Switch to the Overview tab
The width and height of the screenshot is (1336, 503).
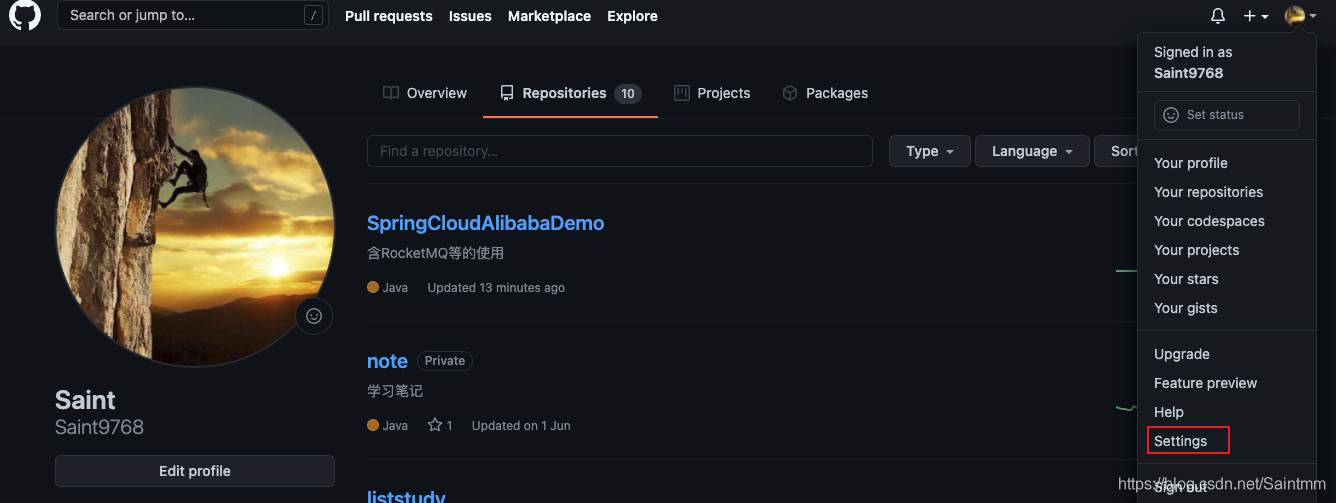424,93
